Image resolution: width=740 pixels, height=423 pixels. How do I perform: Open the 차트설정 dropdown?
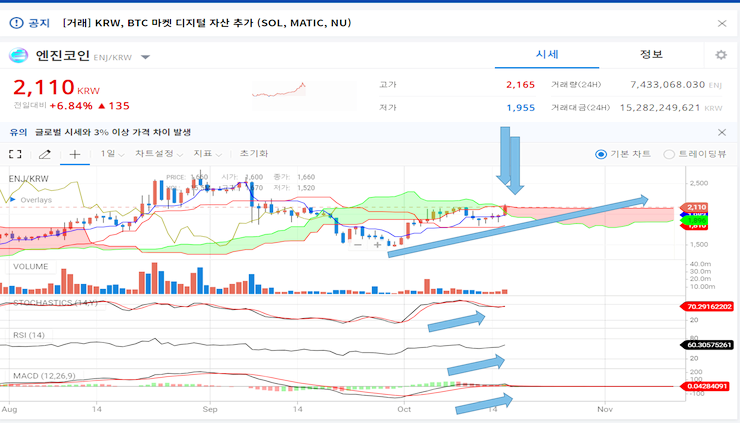click(159, 154)
